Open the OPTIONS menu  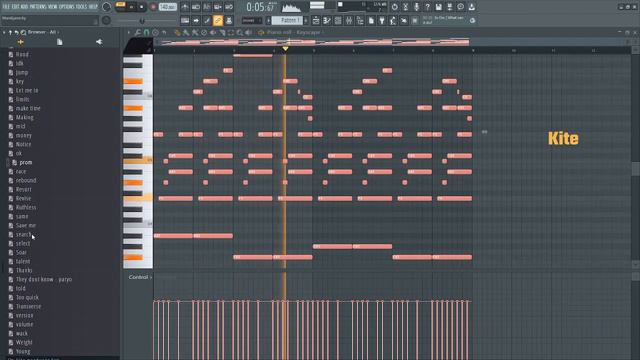(67, 7)
